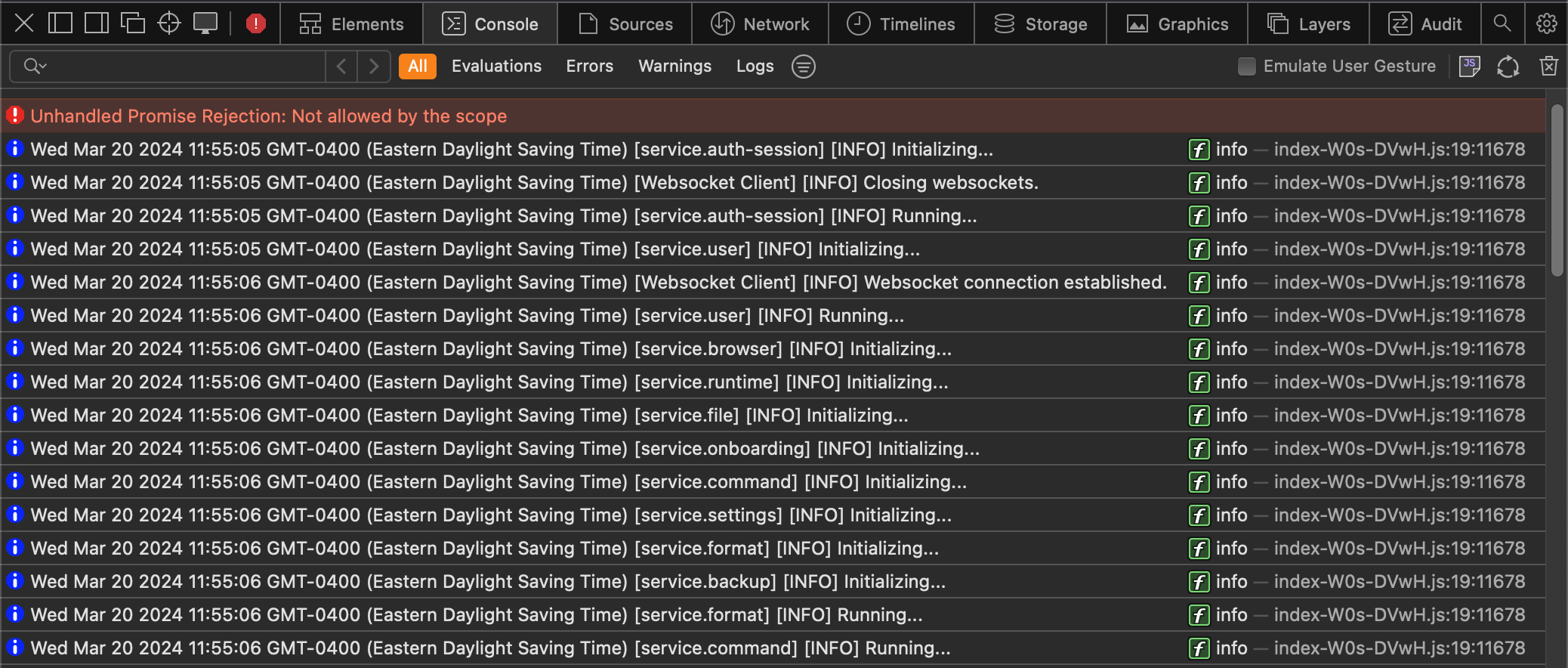Switch to the Elements tab
The width and height of the screenshot is (1568, 668).
352,24
